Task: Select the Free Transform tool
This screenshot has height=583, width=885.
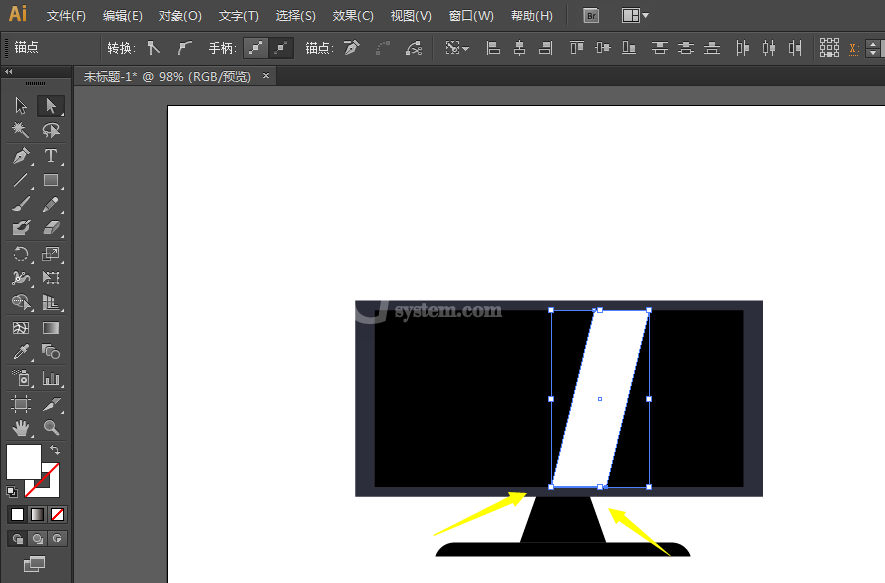Action: point(51,278)
